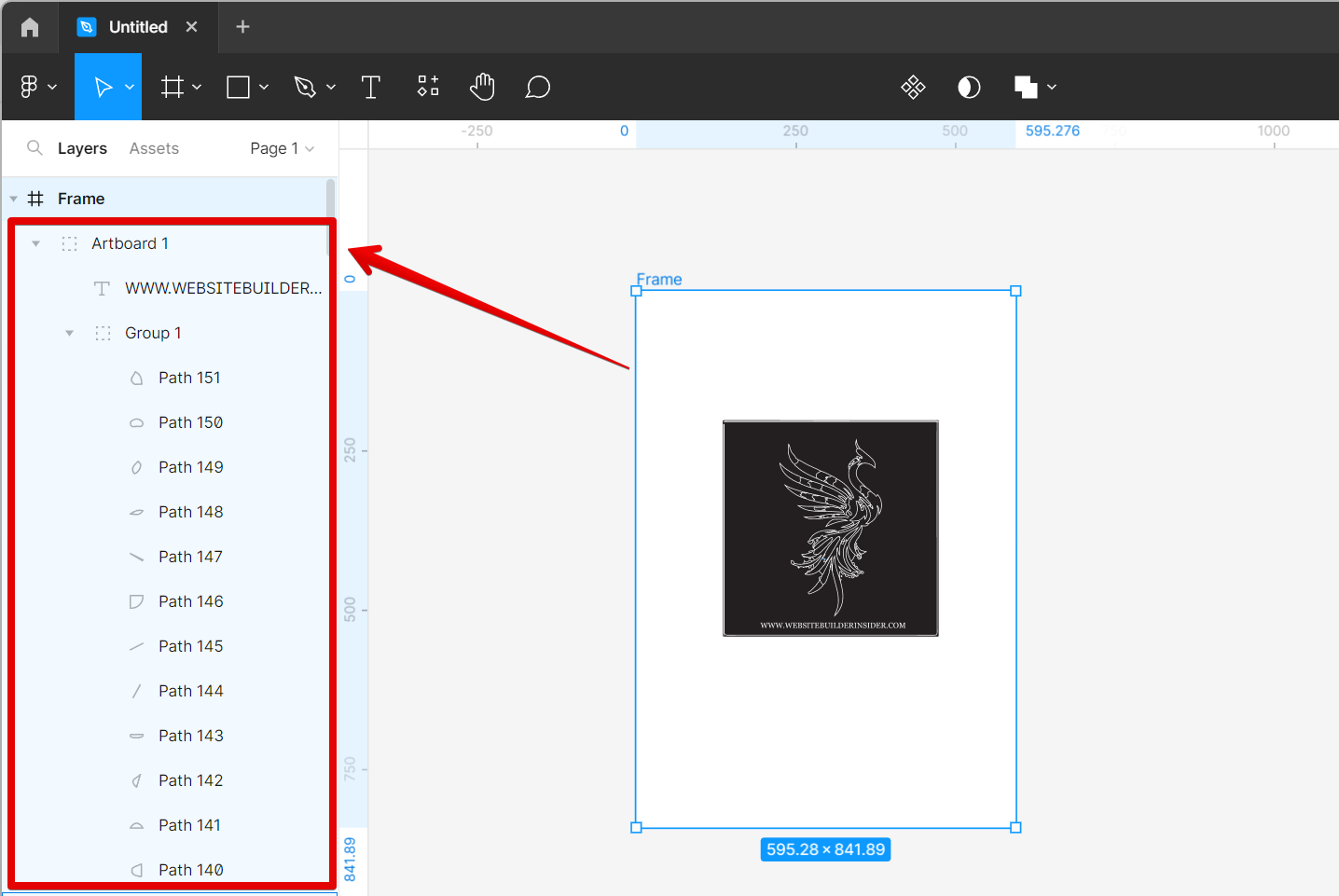Open the Resources components tool
Viewport: 1339px width, 896px height.
pos(428,87)
